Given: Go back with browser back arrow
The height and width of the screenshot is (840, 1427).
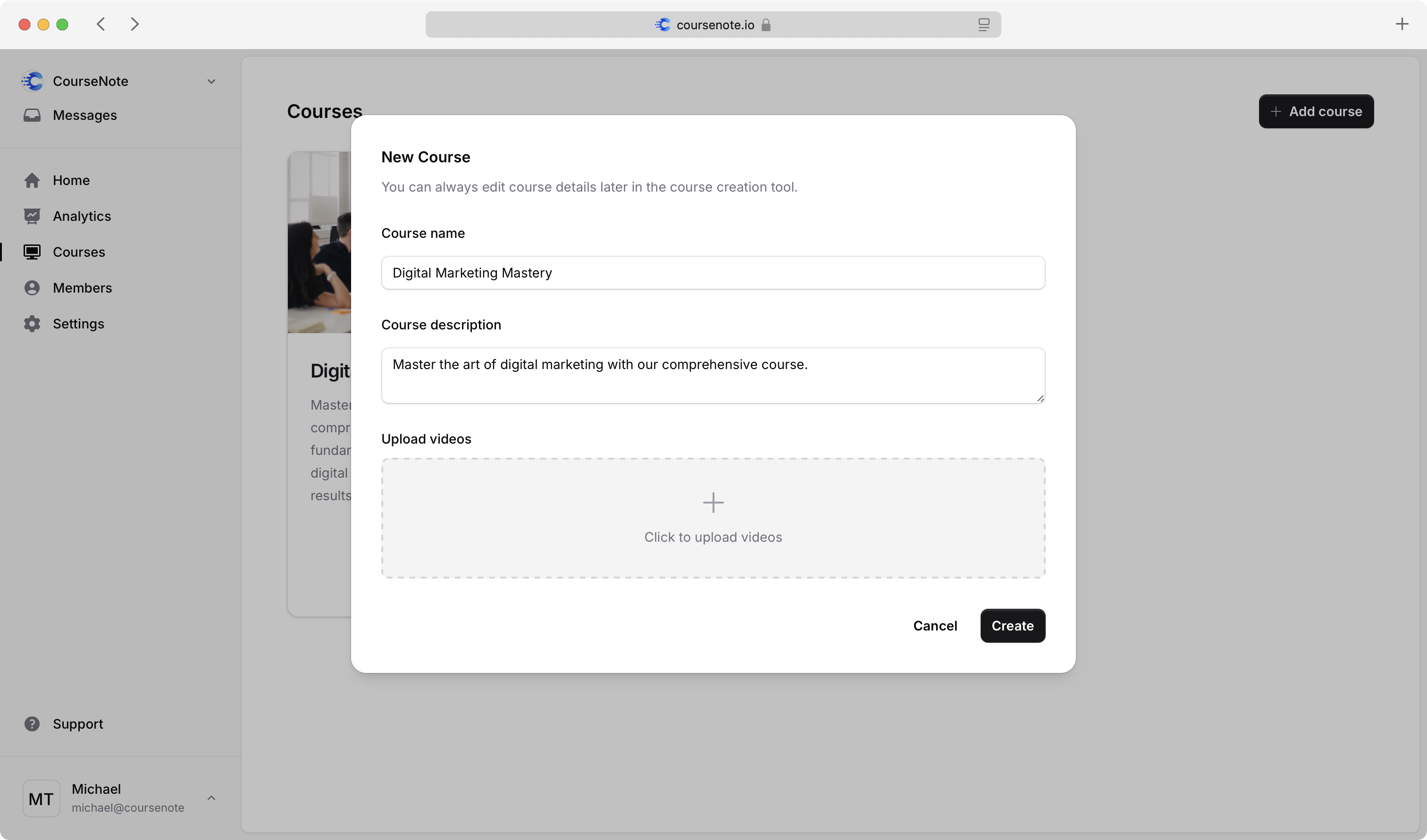Looking at the screenshot, I should (x=101, y=25).
